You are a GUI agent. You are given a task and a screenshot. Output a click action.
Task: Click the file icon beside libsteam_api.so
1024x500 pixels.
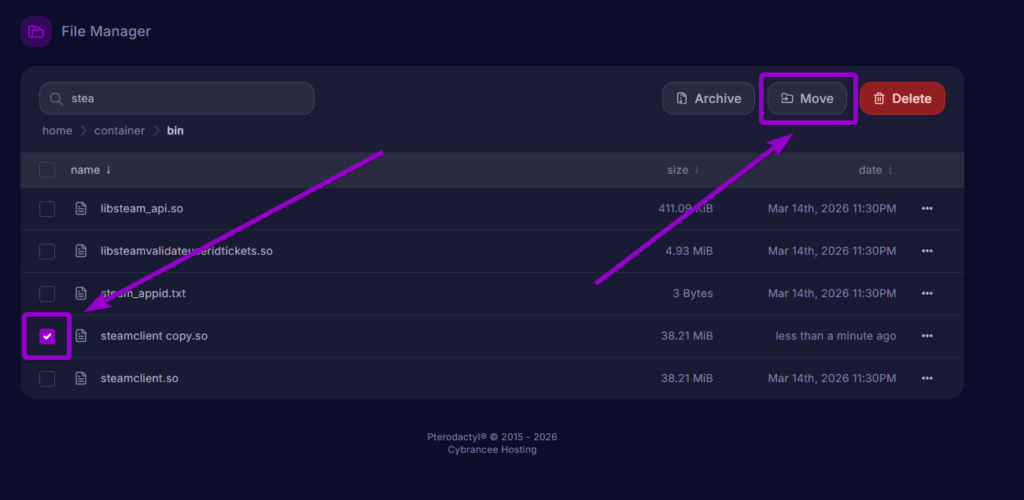point(81,208)
